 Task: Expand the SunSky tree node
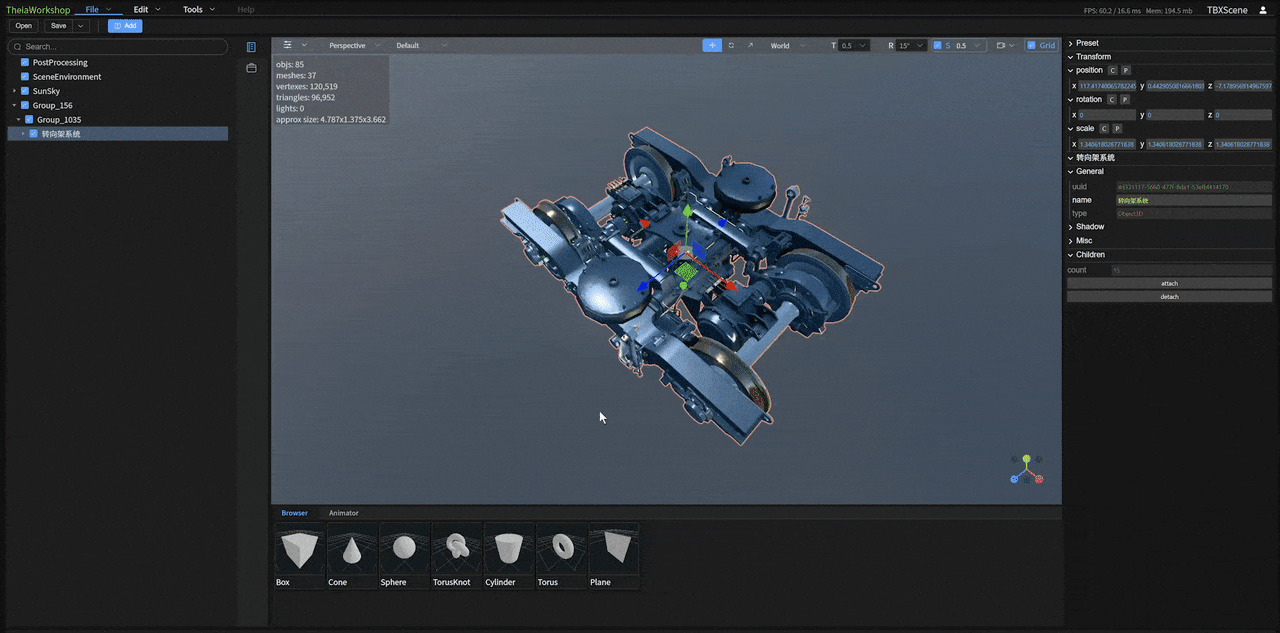14,91
